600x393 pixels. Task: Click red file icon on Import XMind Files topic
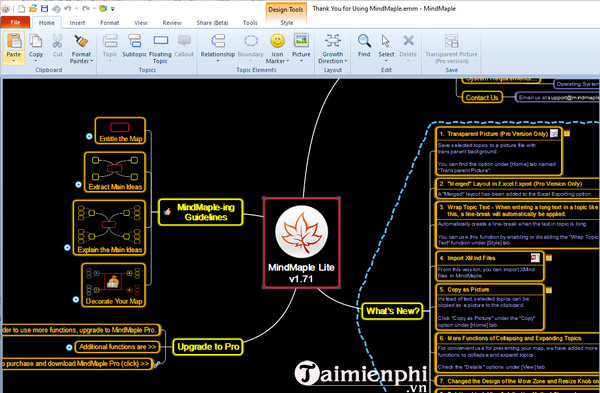(535, 258)
